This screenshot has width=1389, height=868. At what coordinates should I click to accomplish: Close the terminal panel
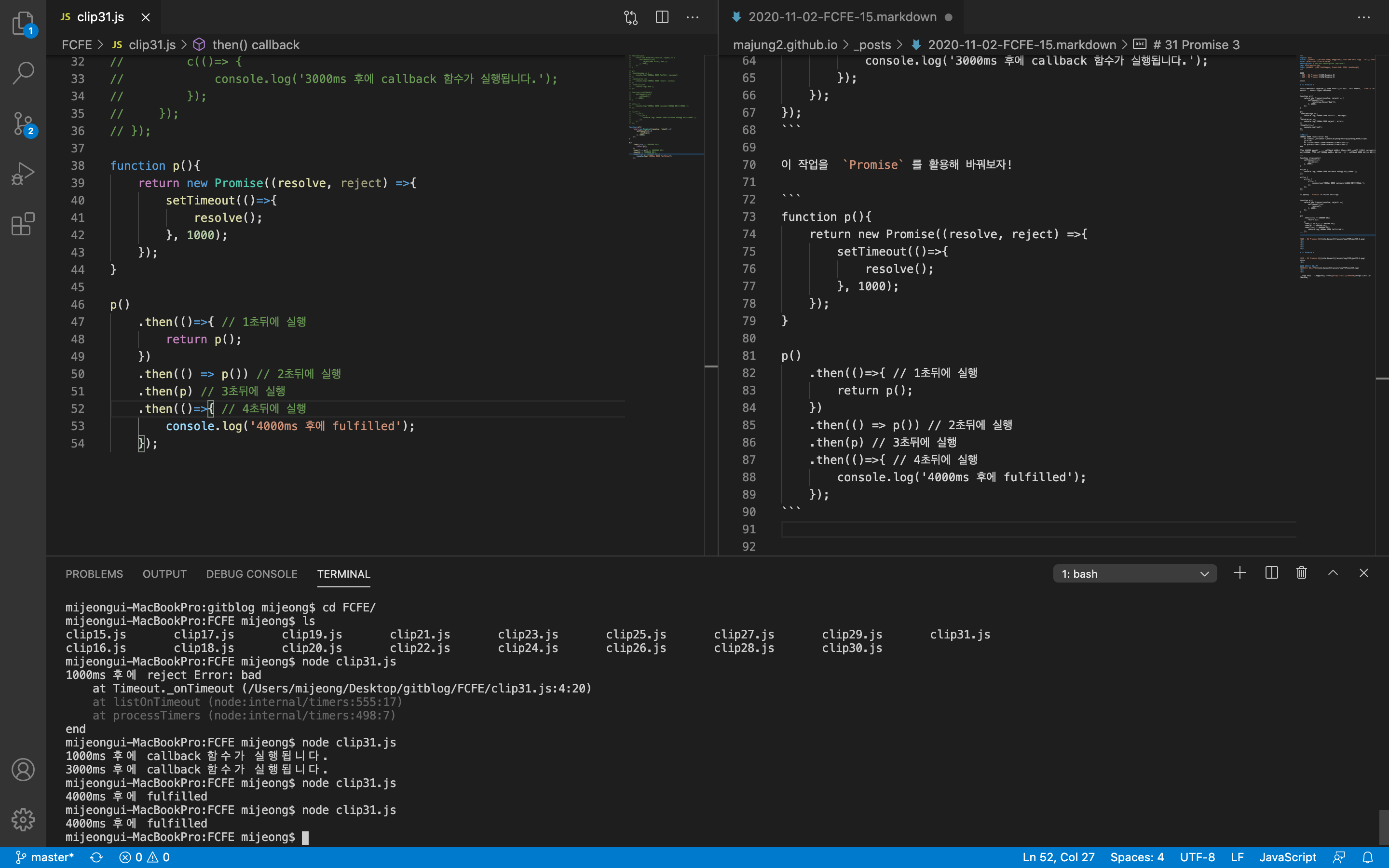1364,573
